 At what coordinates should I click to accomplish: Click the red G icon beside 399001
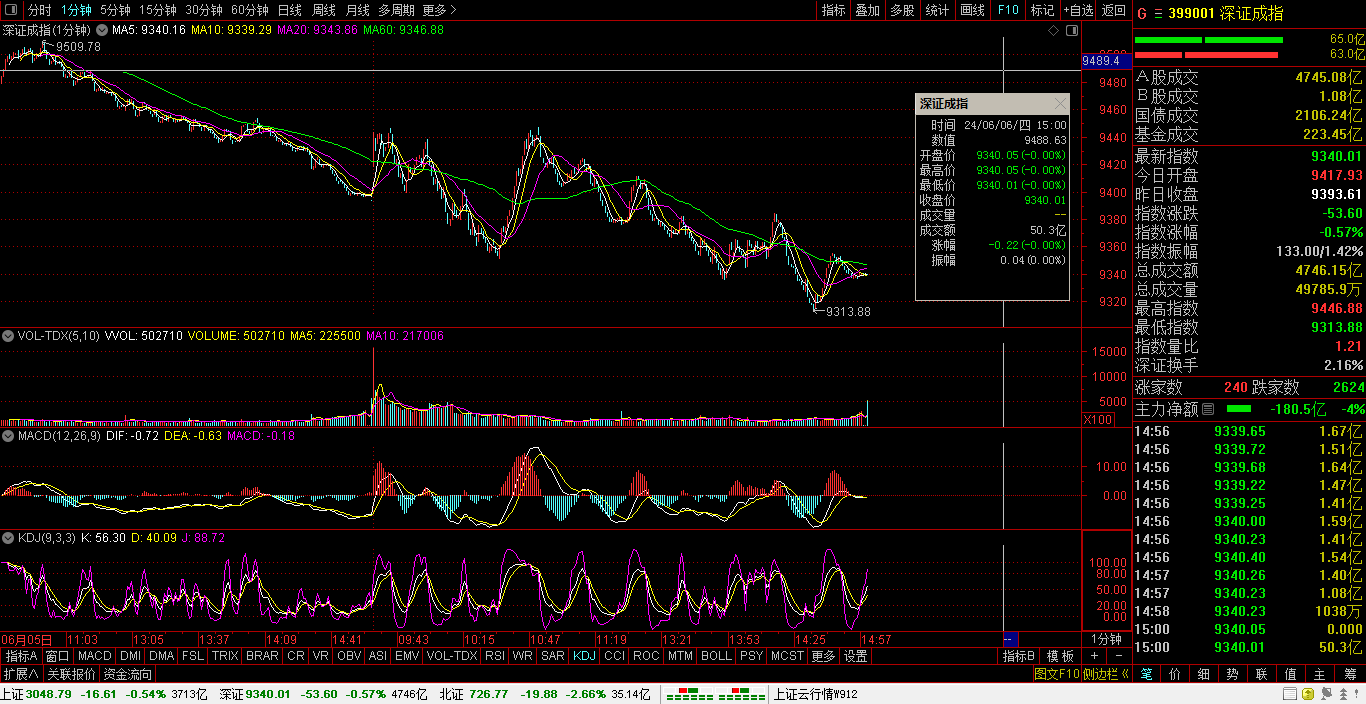click(1141, 13)
